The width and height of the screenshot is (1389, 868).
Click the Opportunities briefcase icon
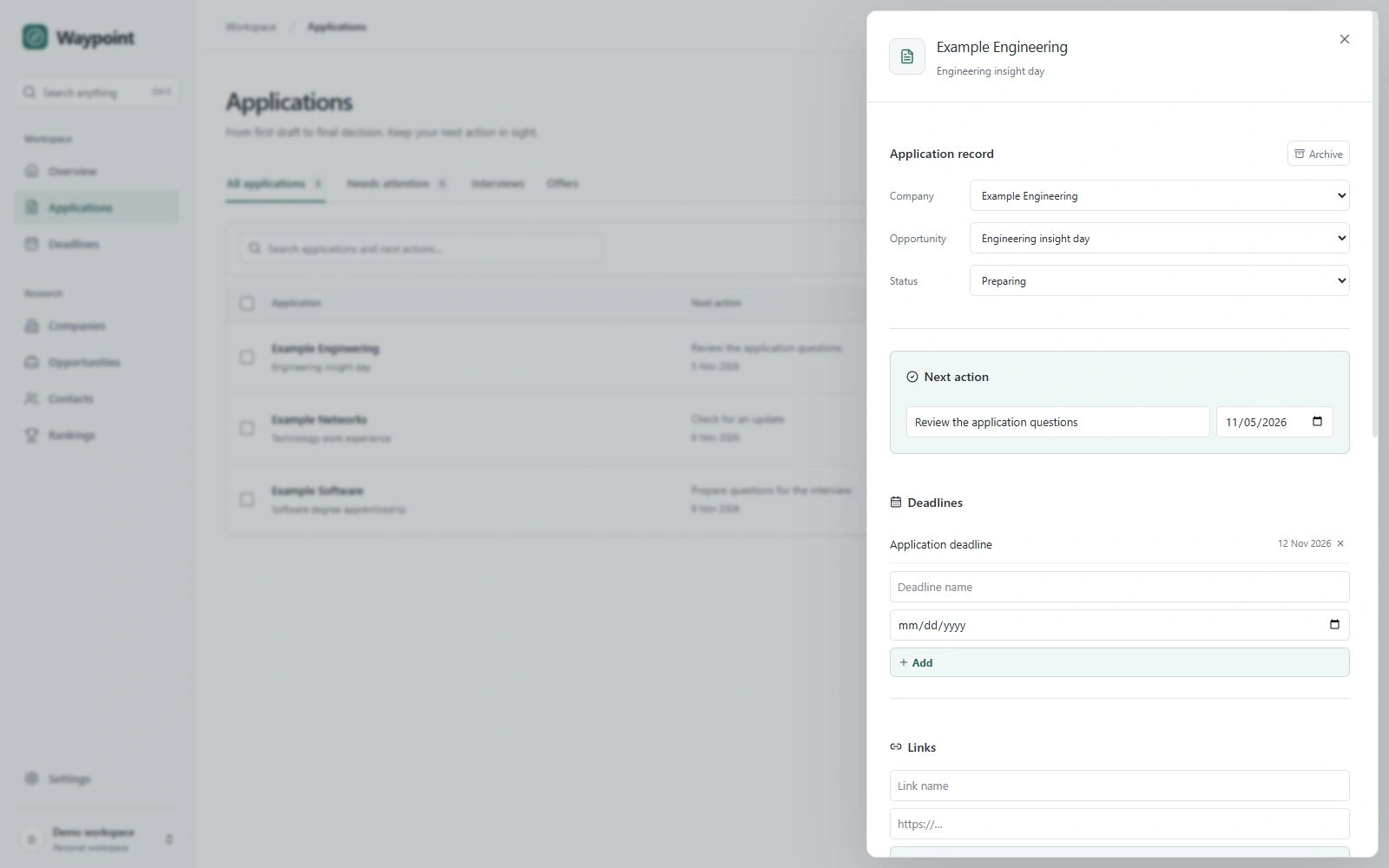click(32, 362)
